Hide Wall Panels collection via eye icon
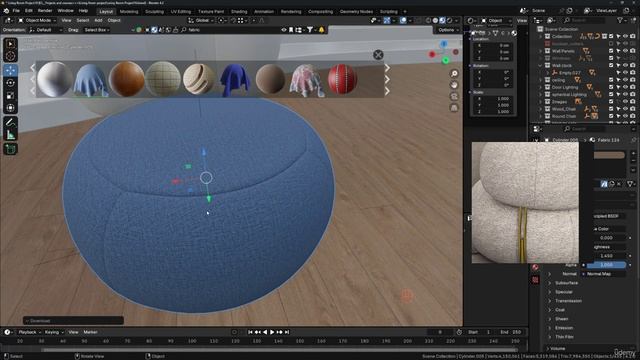The width and height of the screenshot is (640, 360). [625, 51]
